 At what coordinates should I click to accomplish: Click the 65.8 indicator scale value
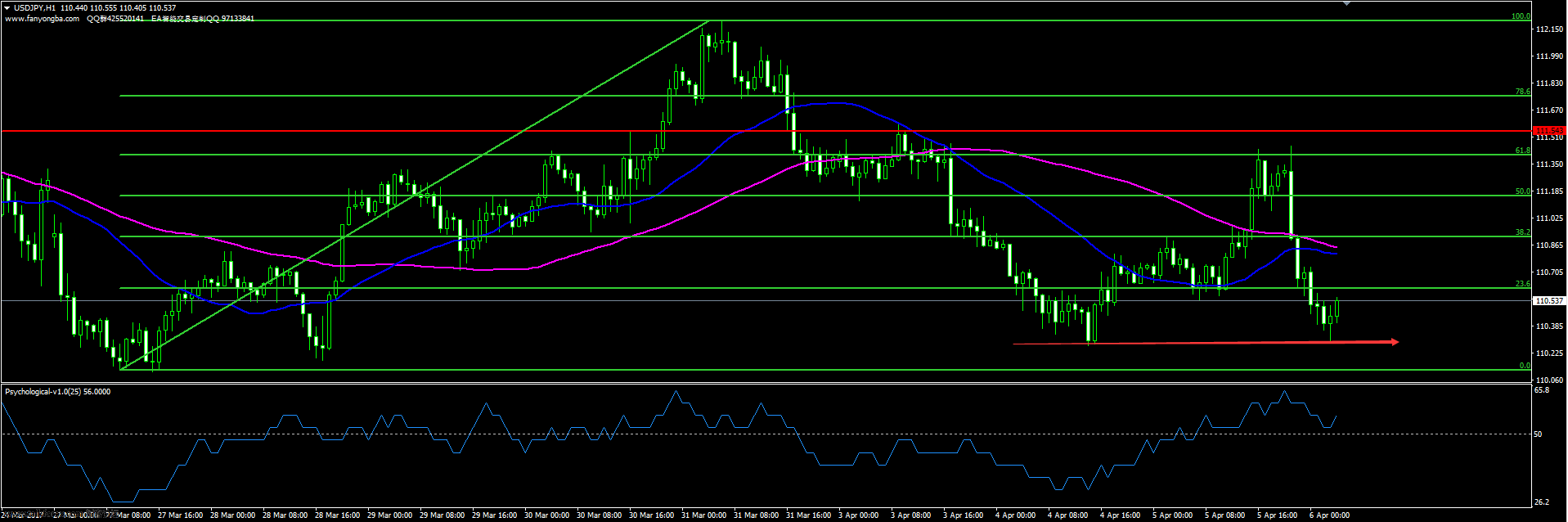(1542, 391)
